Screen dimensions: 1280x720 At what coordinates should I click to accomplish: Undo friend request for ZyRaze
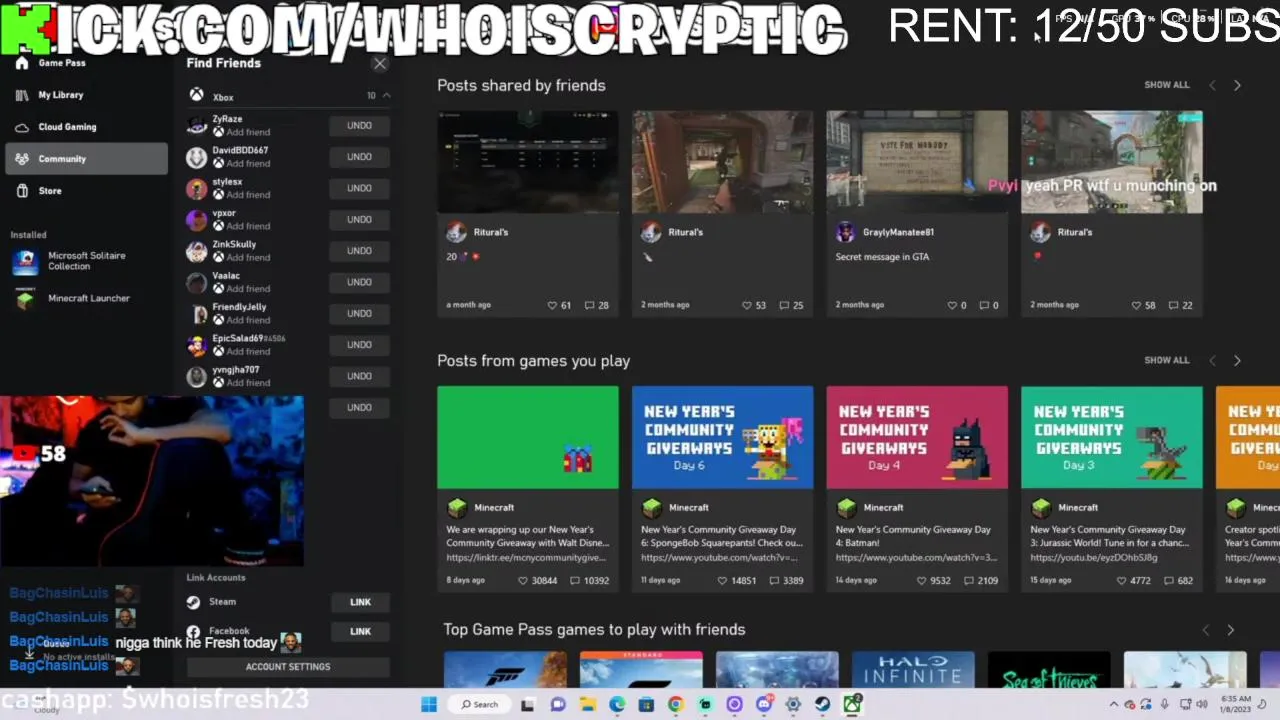(x=359, y=126)
